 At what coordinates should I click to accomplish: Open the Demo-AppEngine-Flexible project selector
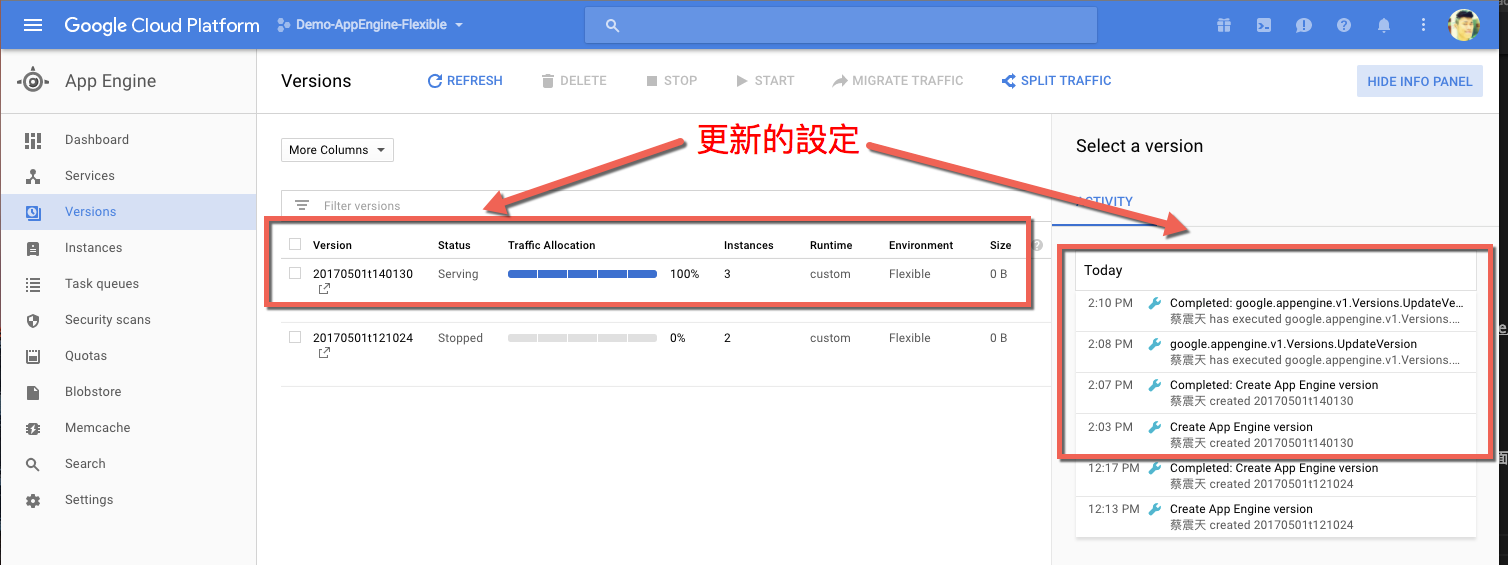pos(370,25)
